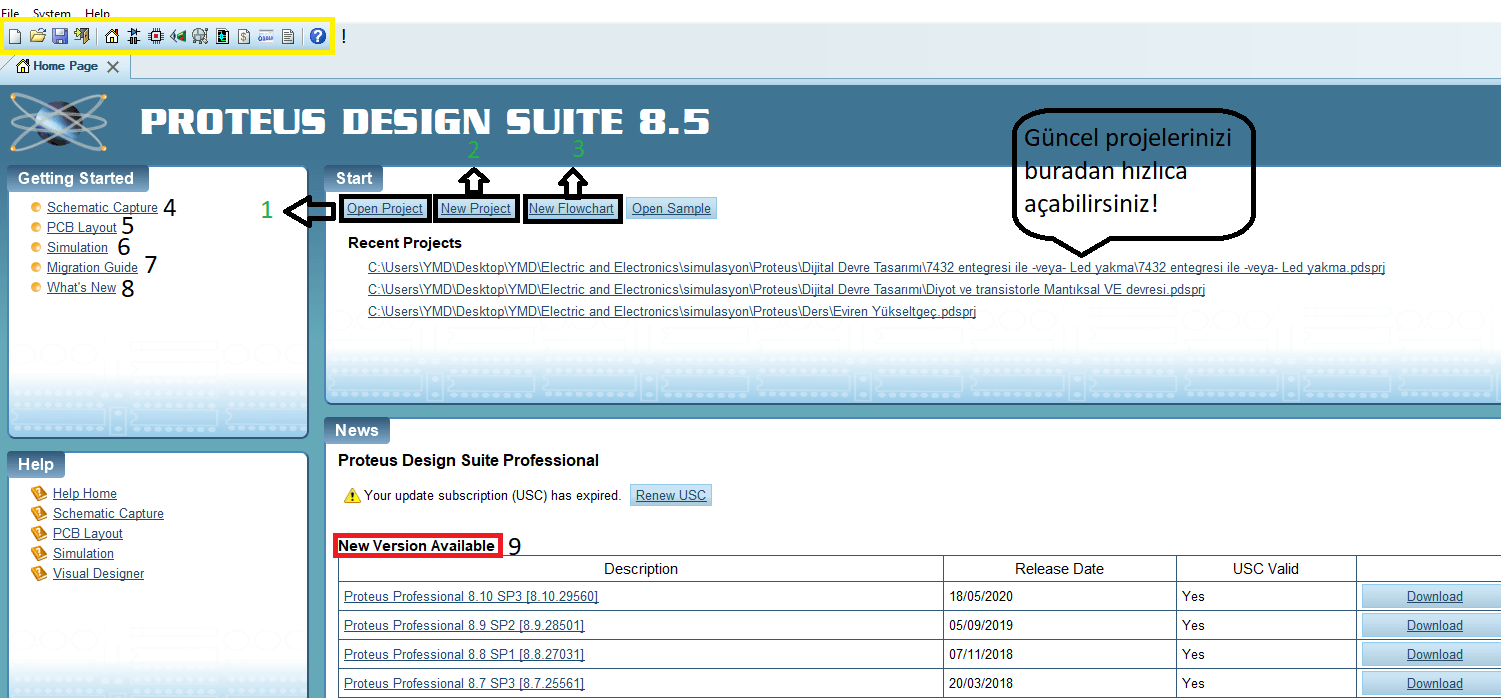Click the release date 05/09/2019
This screenshot has height=698, width=1501.
tap(981, 626)
